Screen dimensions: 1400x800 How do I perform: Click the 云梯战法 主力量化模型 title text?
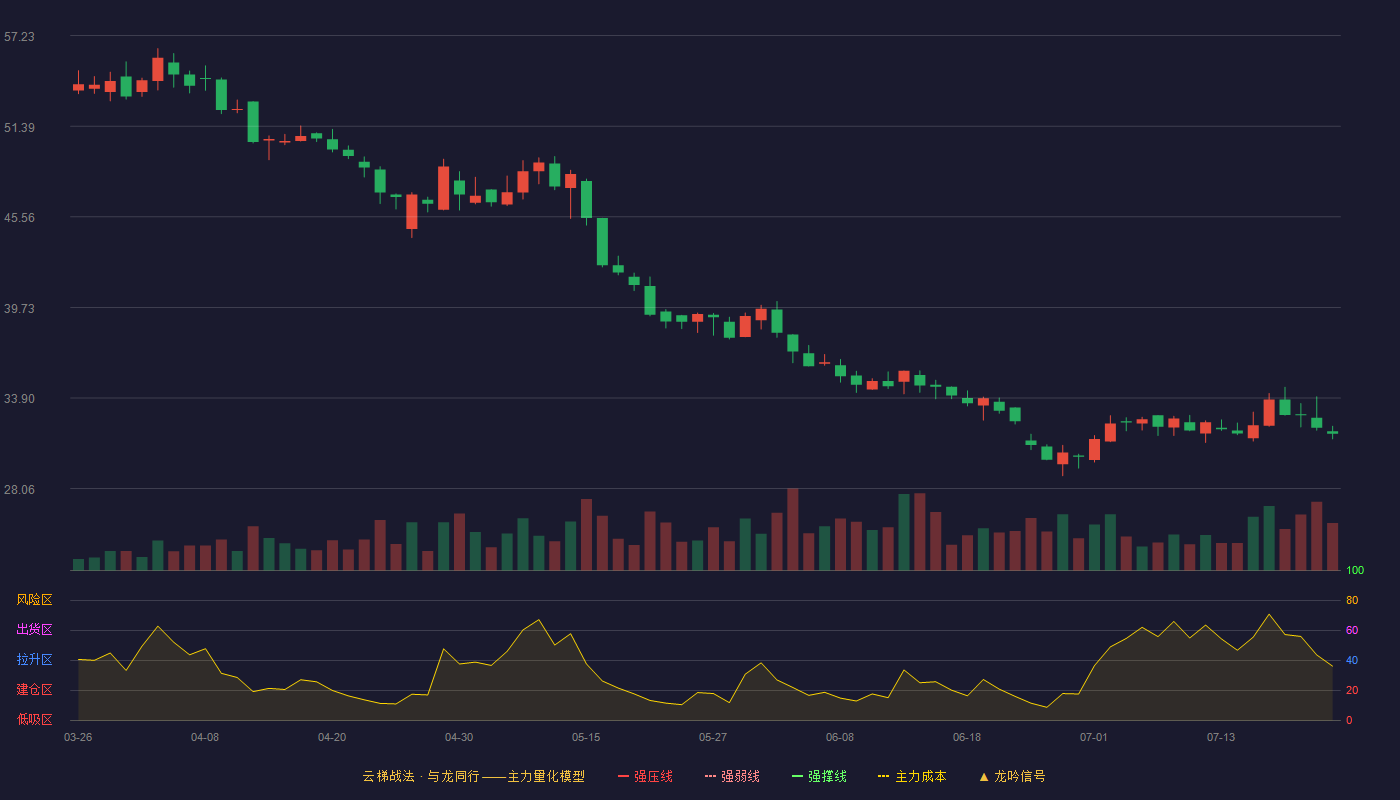tap(473, 776)
